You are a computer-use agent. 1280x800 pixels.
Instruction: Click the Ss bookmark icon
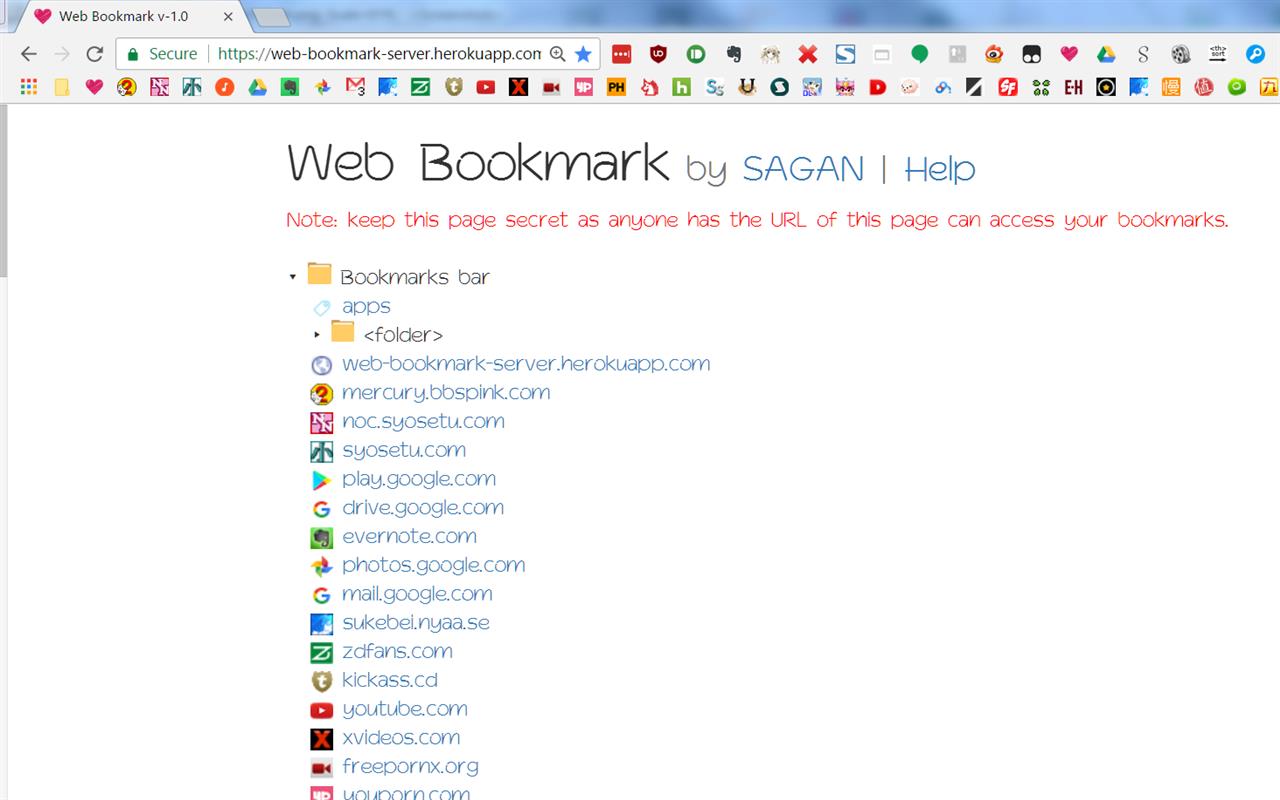point(714,87)
